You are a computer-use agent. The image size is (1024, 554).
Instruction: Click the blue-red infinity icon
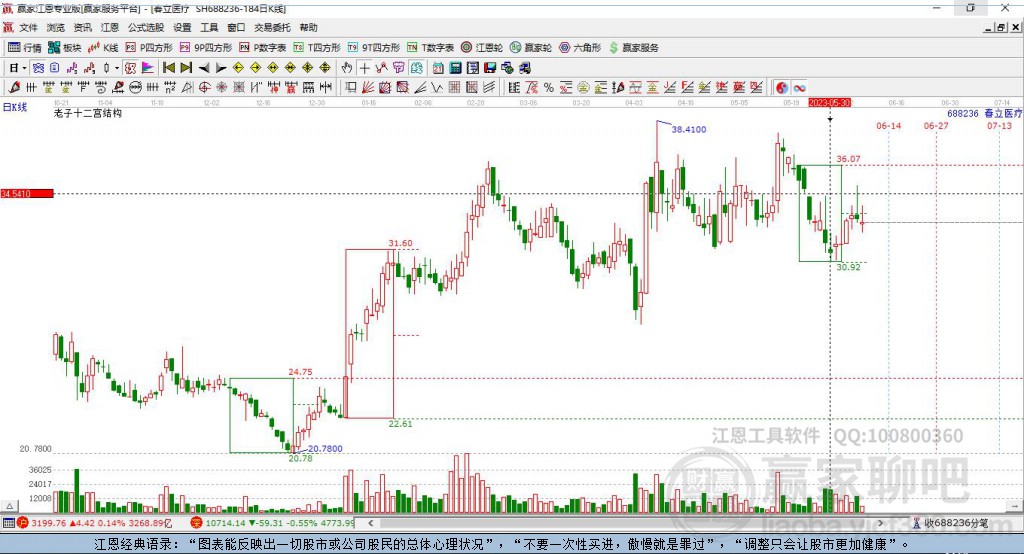coord(799,88)
